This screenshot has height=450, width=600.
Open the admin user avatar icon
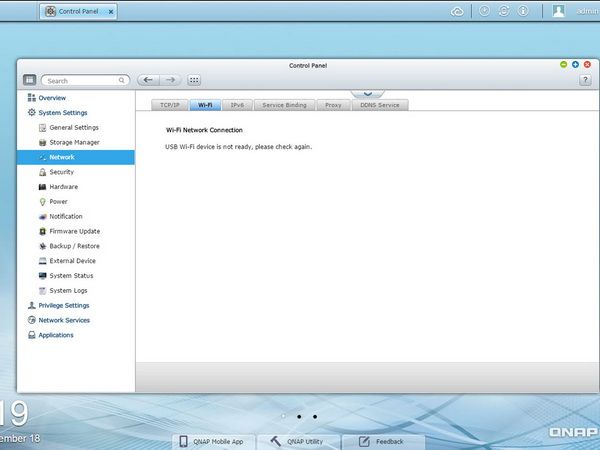558,11
